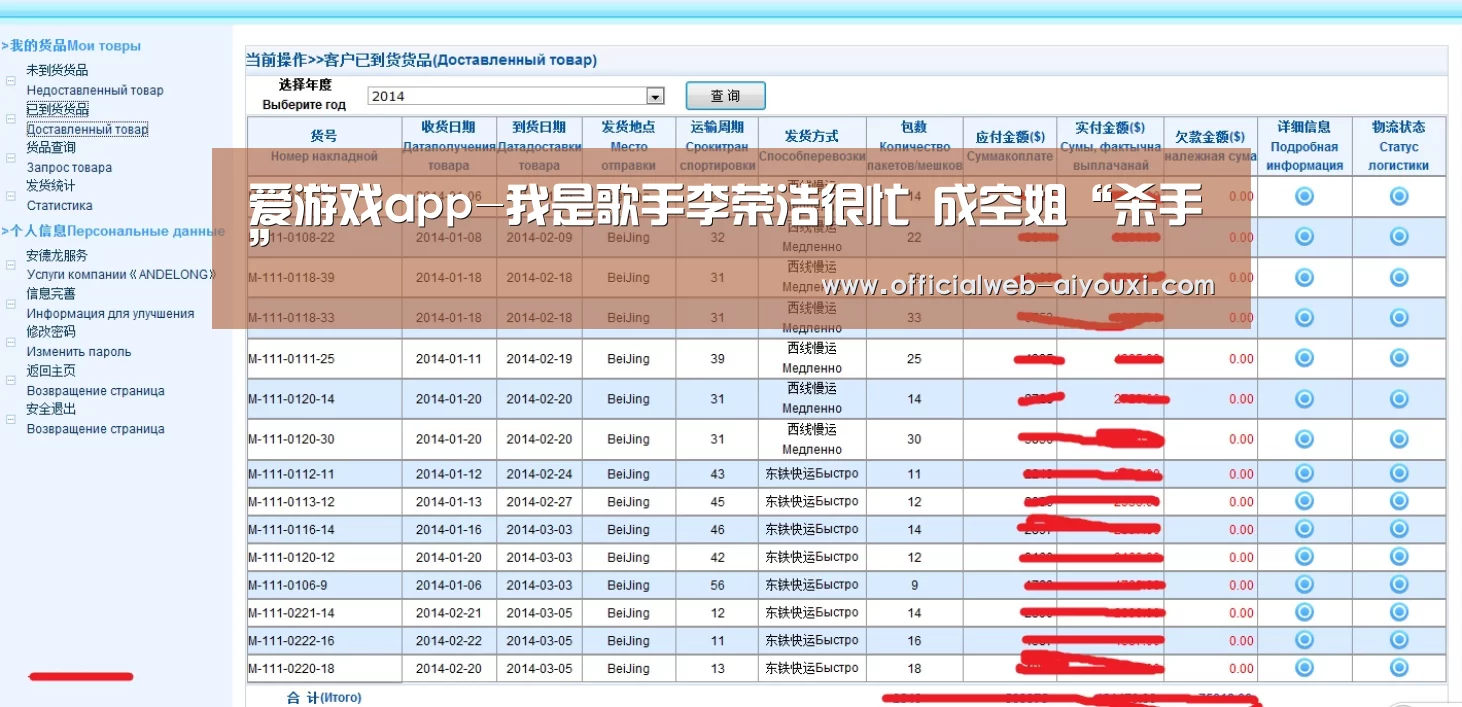This screenshot has width=1462, height=707.
Task: View detail info icon for M-111-0120-12
Action: [x=1304, y=557]
